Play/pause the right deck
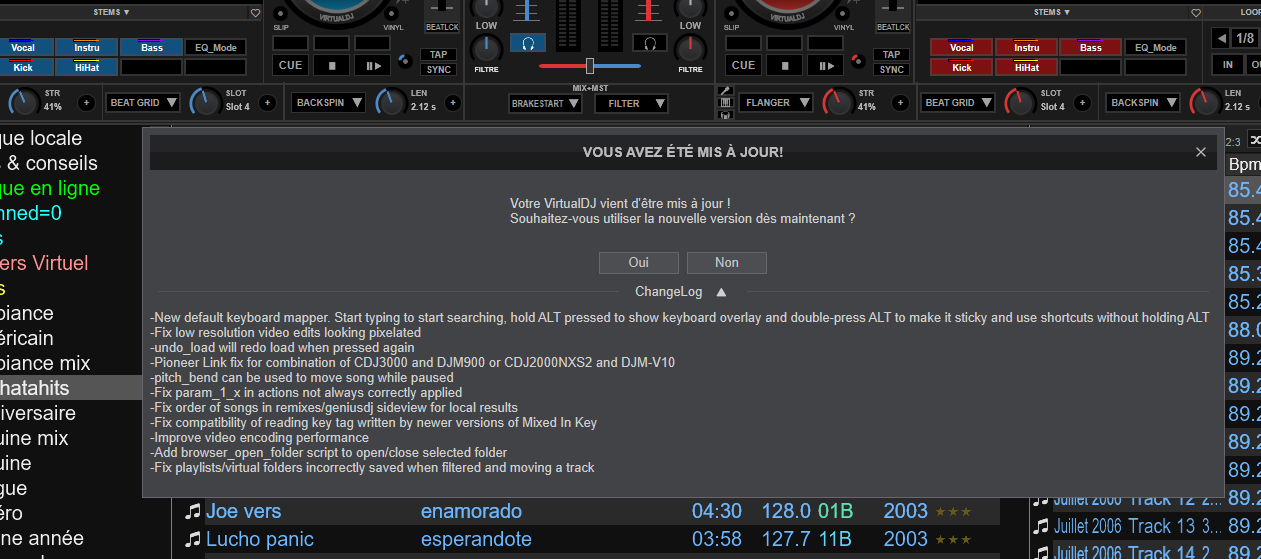 click(825, 65)
